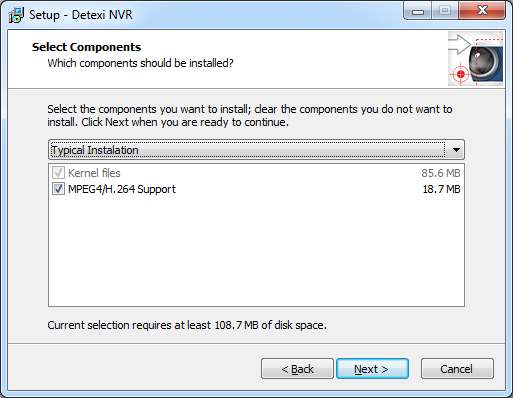The image size is (513, 398).
Task: Click the disk space requirement text
Action: pyautogui.click(x=187, y=325)
